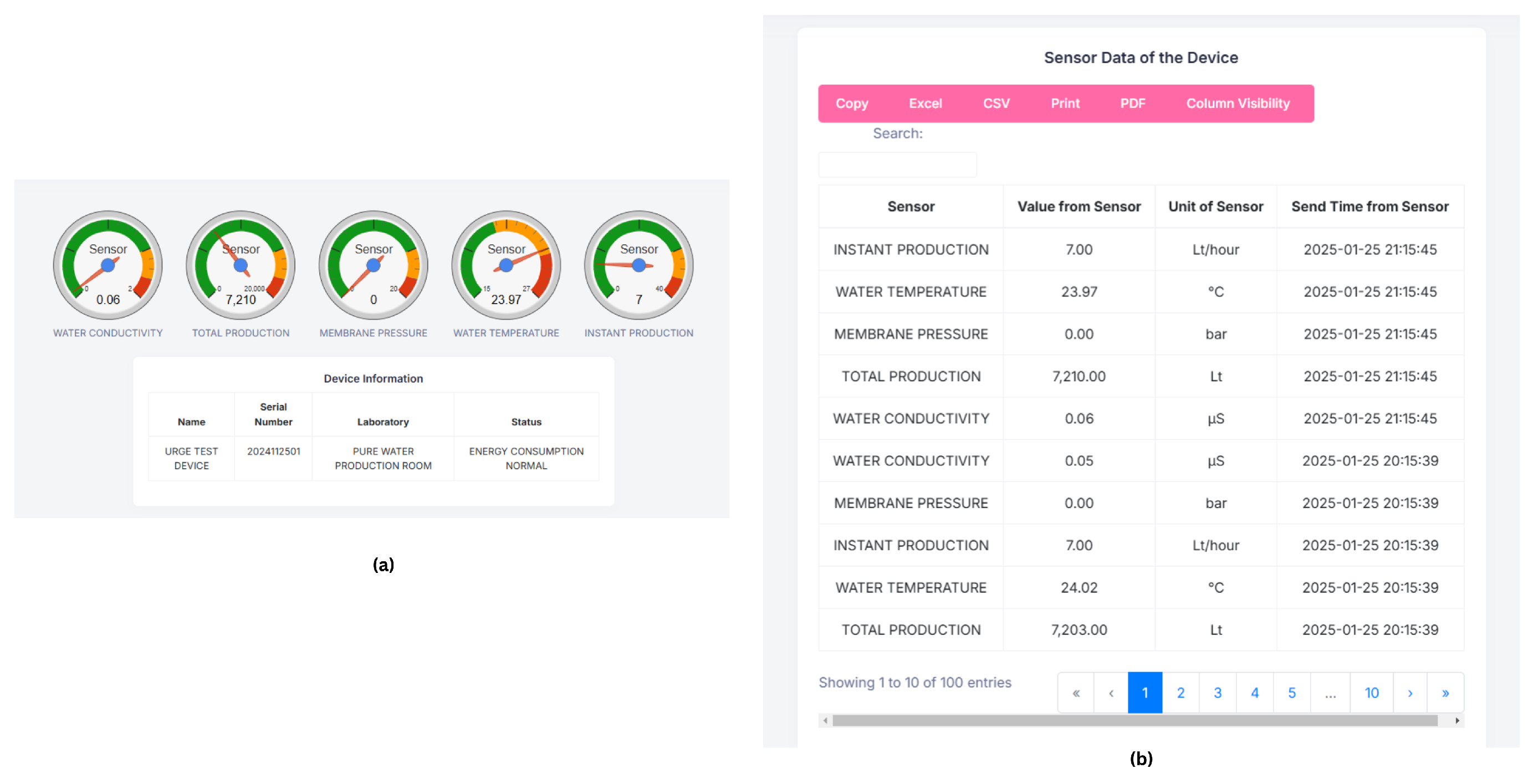Click the Water Conductivity gauge

(x=108, y=265)
